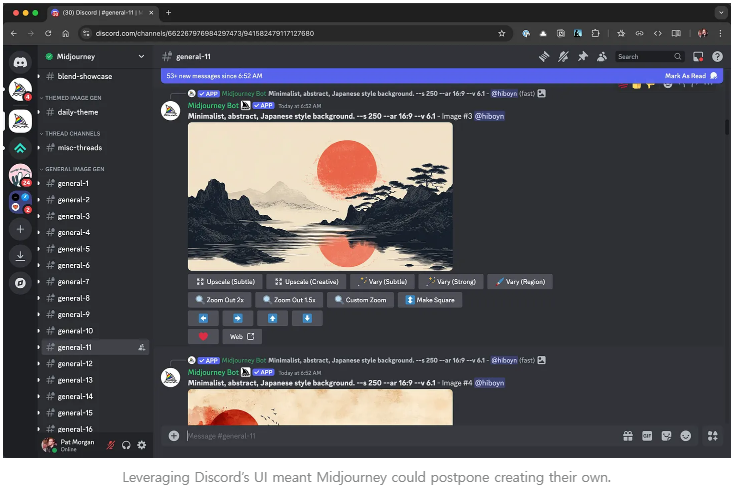Click Mark As Read in new messages bar
Image resolution: width=738 pixels, height=492 pixels.
click(691, 75)
